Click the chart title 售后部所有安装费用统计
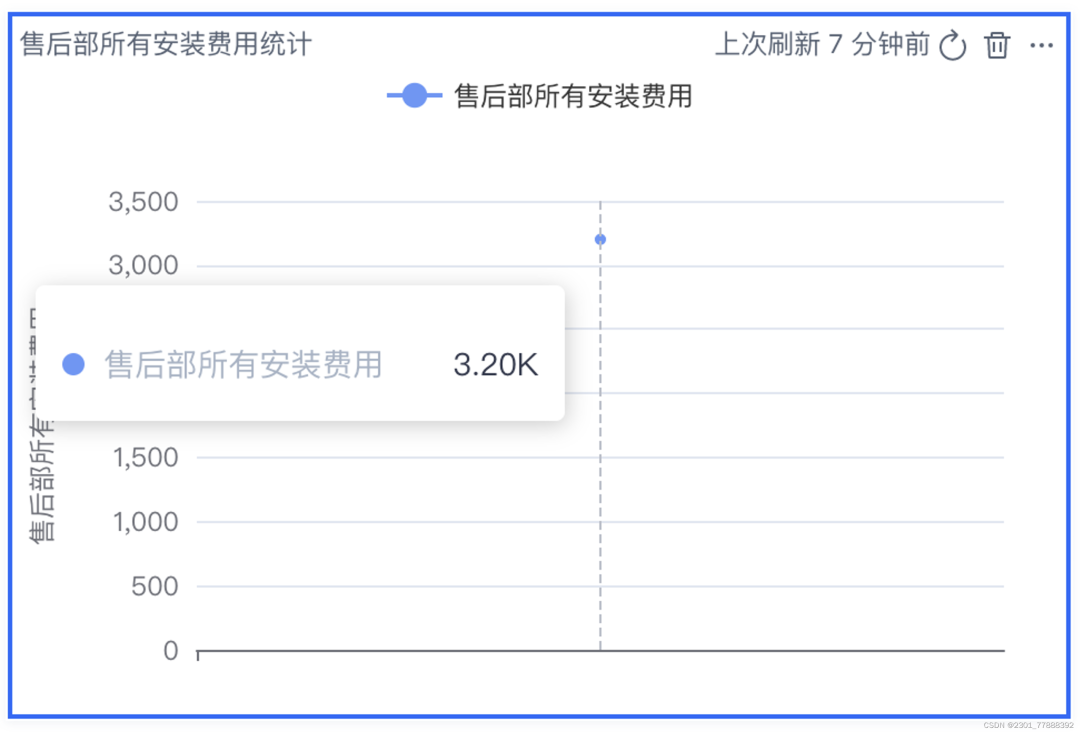Screen dimensions: 1080x733 click(166, 45)
